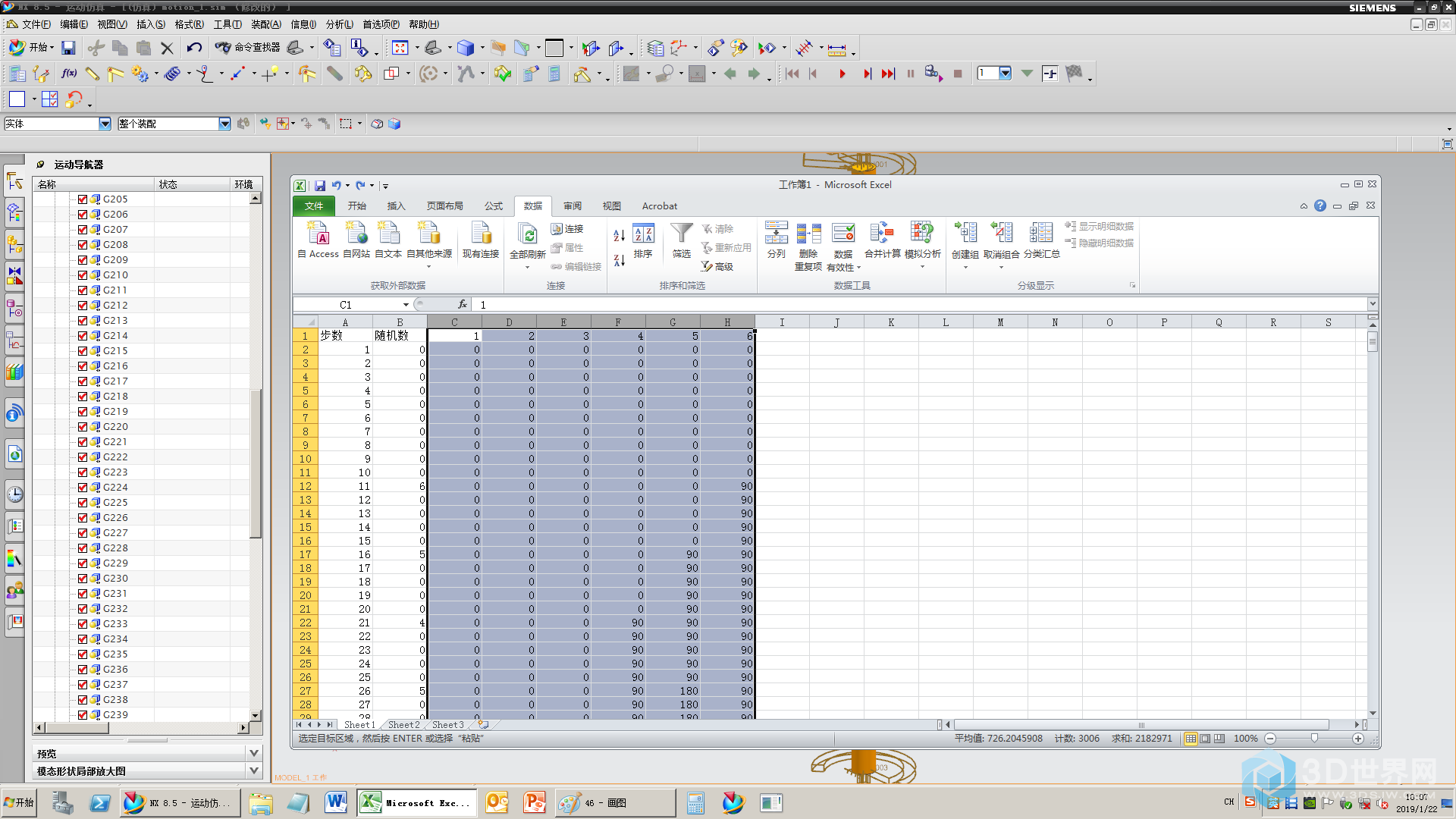Click Excel 连接 connections button

click(567, 229)
